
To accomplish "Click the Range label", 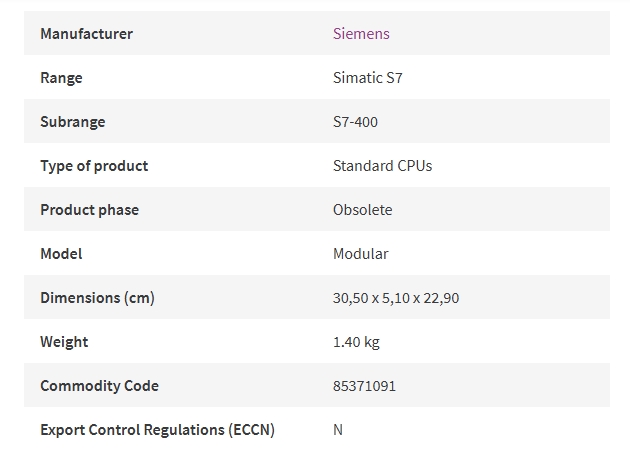I will pos(61,78).
